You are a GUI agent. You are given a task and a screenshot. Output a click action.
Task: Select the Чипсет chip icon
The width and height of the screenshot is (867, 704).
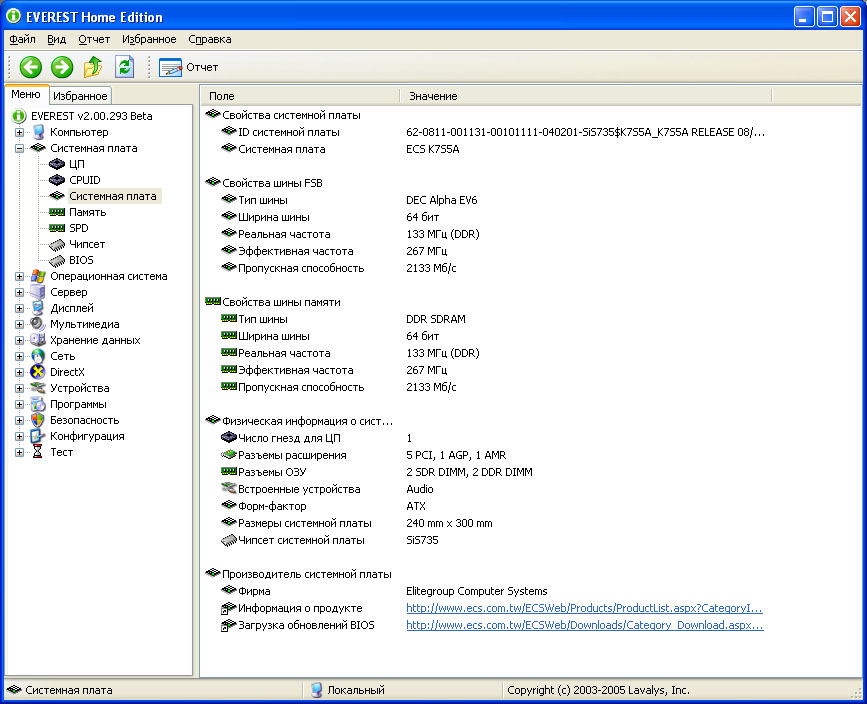coord(56,244)
